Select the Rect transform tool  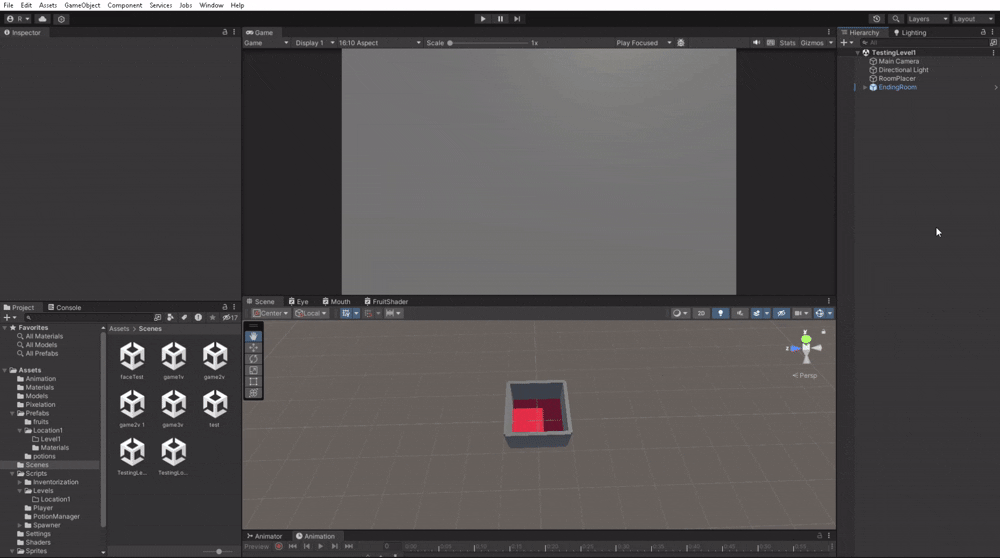click(253, 381)
